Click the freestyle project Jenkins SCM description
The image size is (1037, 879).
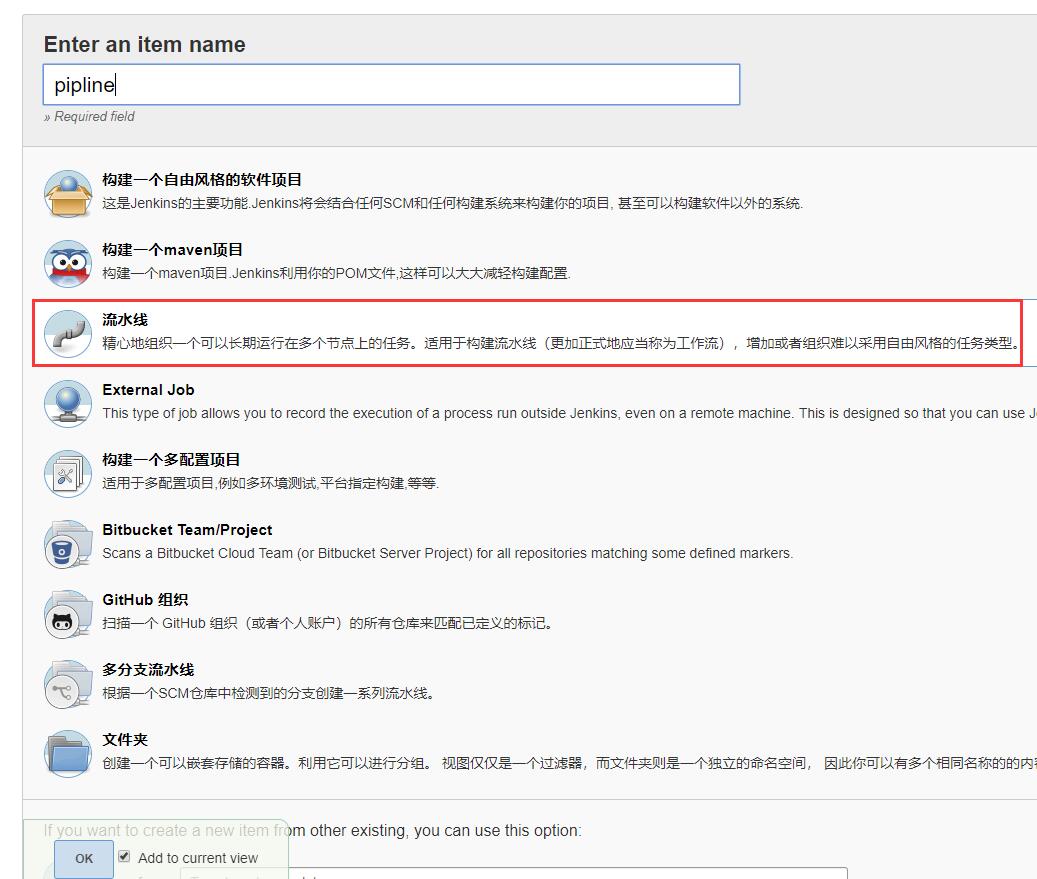(452, 203)
